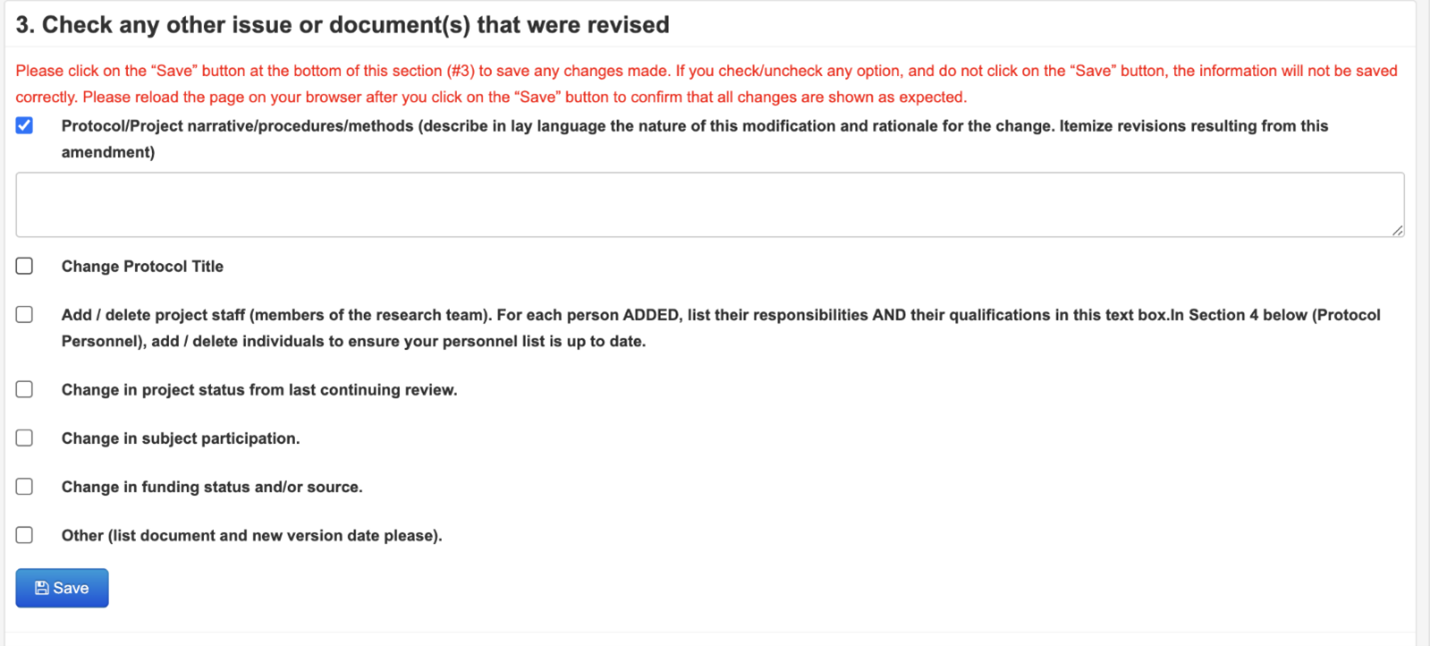Click the text area resize grip corner
Screen dimensions: 1430x646
[1397, 230]
